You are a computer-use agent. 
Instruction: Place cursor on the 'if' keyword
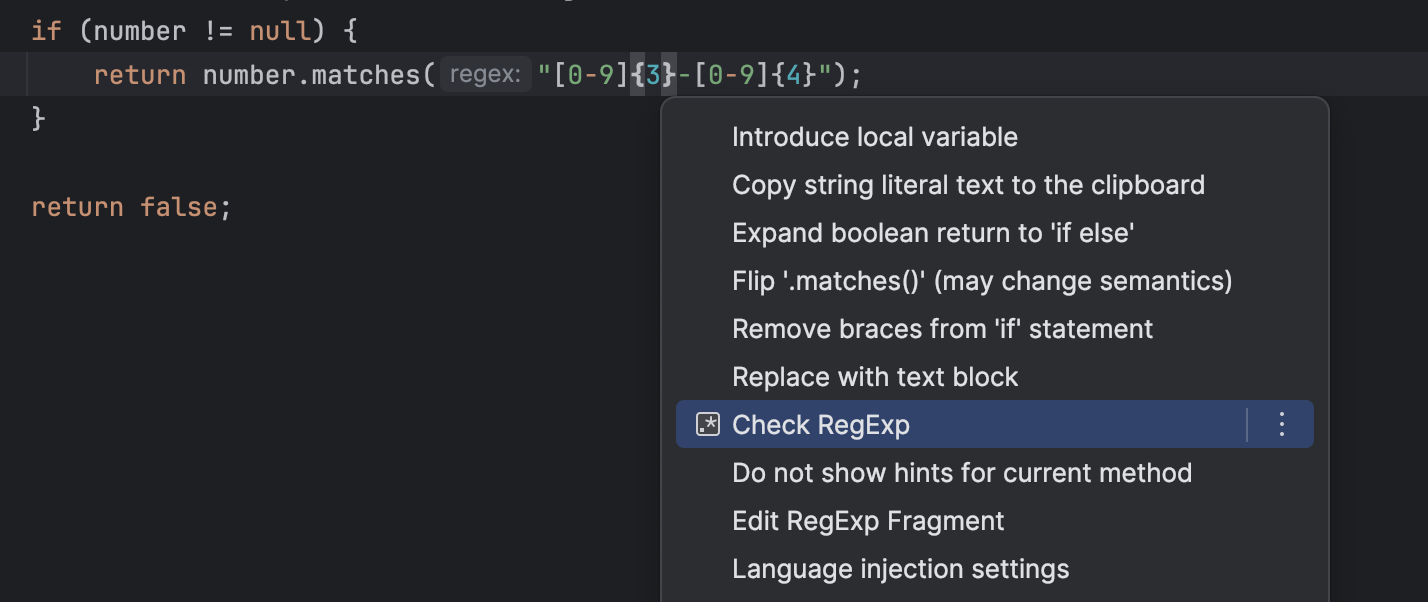coord(45,30)
